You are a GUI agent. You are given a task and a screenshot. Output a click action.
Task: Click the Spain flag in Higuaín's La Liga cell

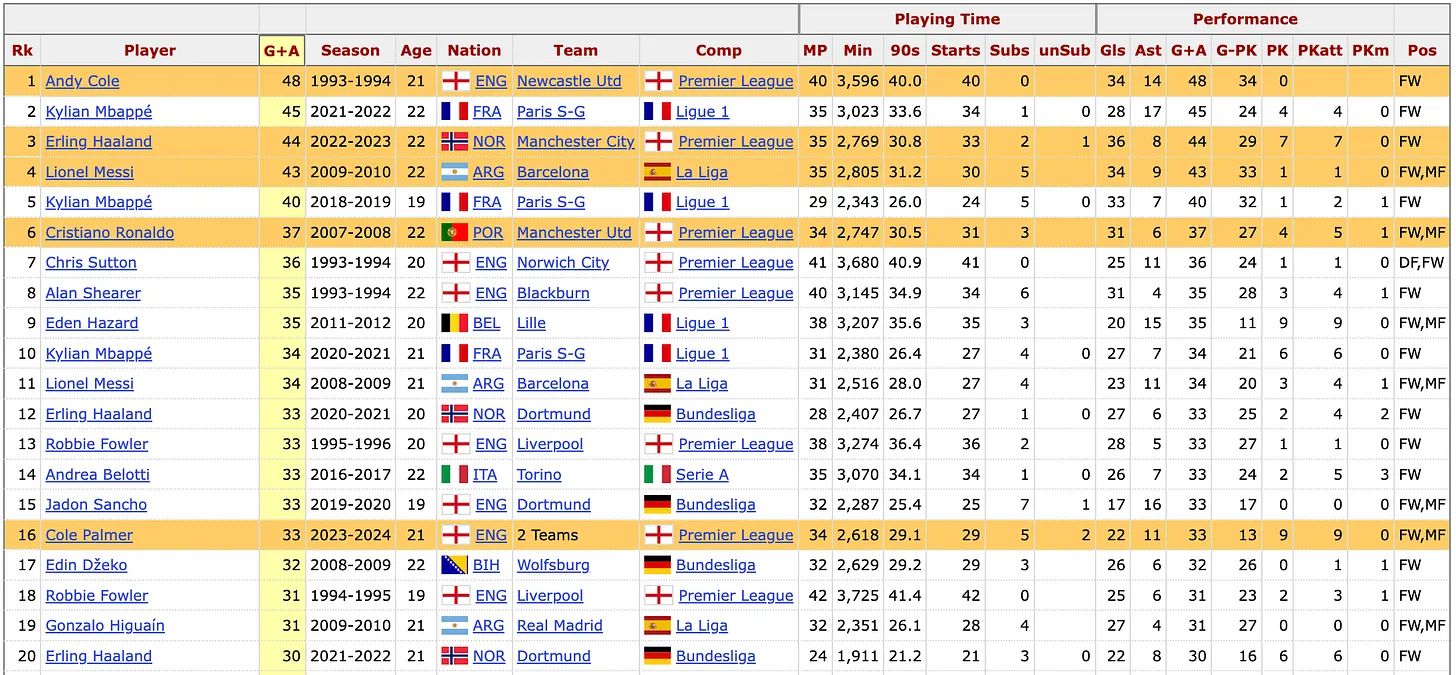pyautogui.click(x=658, y=625)
